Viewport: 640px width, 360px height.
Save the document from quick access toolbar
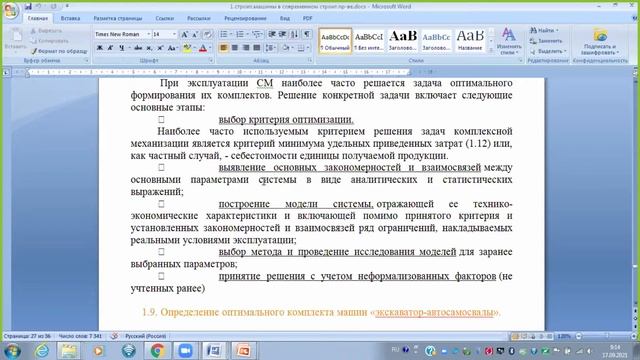28,7
